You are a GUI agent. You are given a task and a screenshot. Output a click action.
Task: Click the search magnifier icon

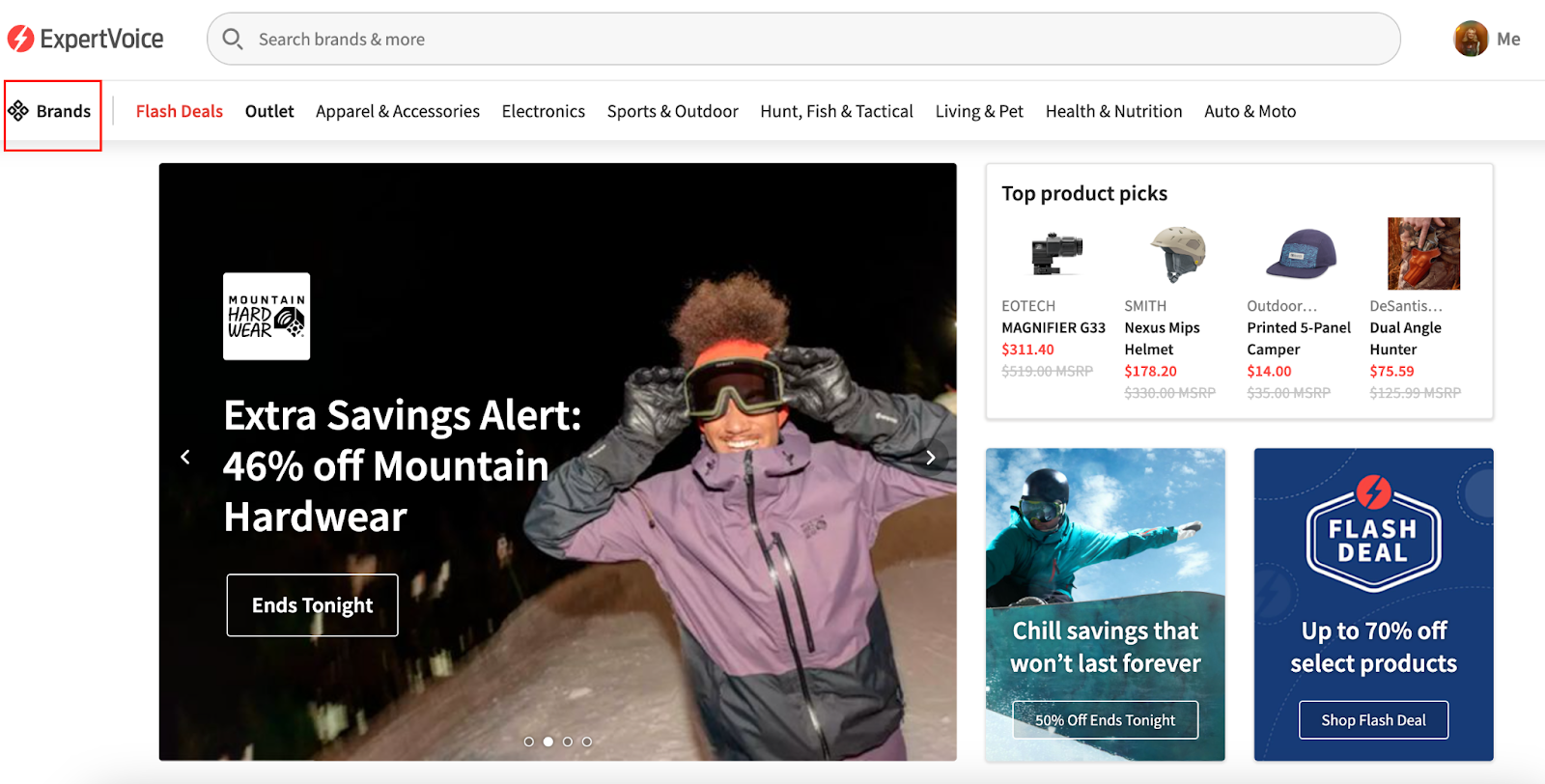[233, 39]
